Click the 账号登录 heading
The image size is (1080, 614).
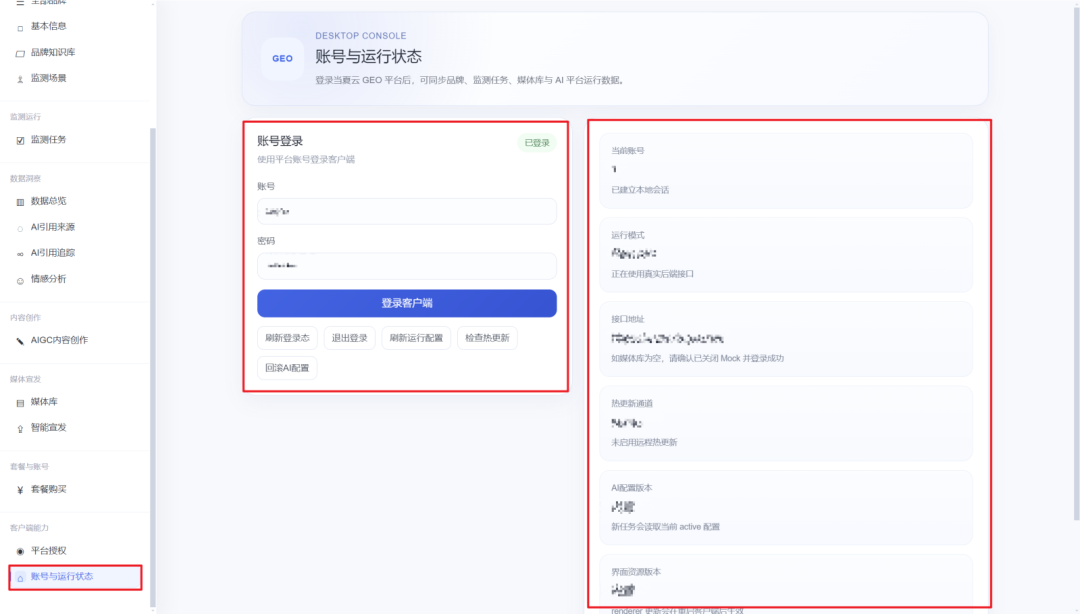[280, 141]
